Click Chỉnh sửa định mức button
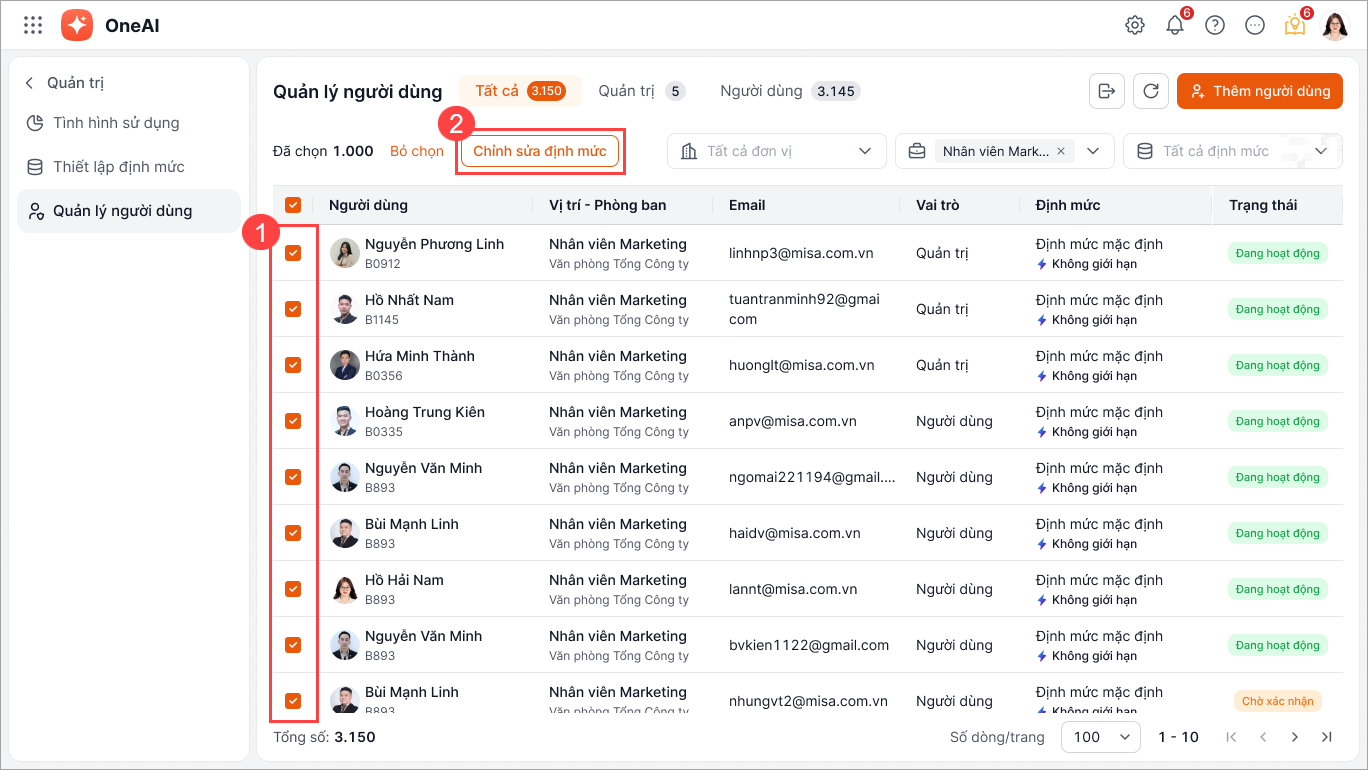 tap(540, 151)
